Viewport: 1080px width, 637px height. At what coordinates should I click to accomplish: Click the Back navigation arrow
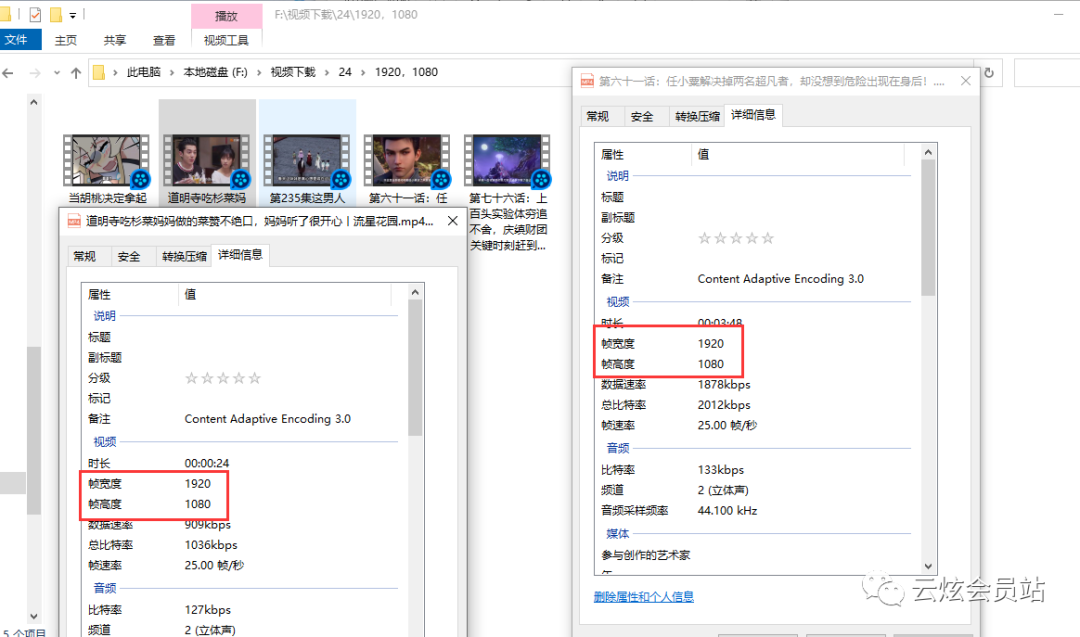coord(8,72)
